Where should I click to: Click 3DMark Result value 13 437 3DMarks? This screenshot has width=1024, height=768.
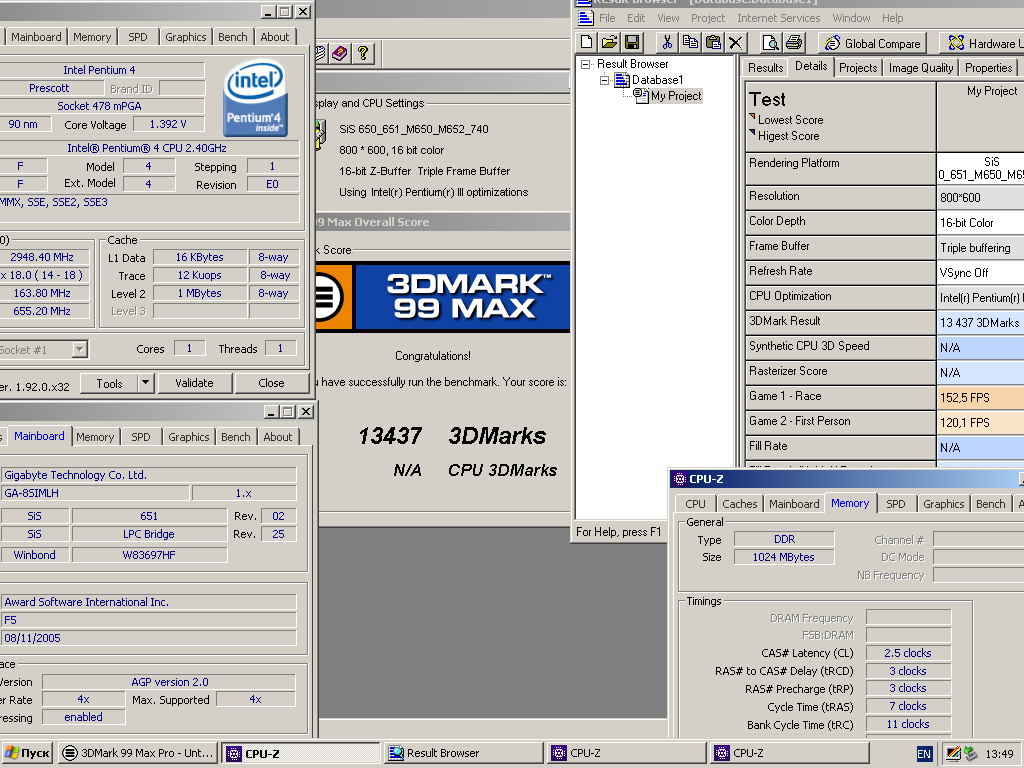pyautogui.click(x=980, y=323)
